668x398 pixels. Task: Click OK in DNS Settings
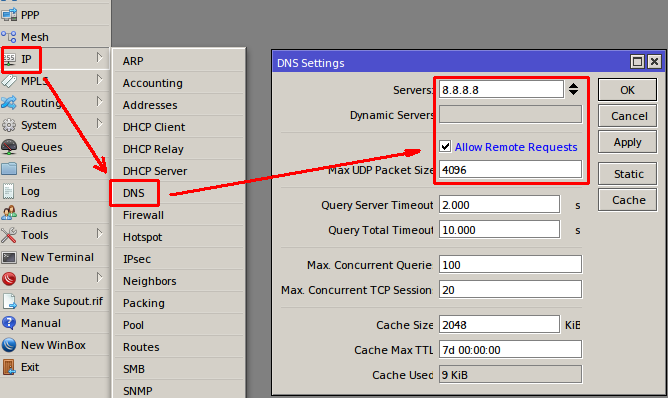627,90
